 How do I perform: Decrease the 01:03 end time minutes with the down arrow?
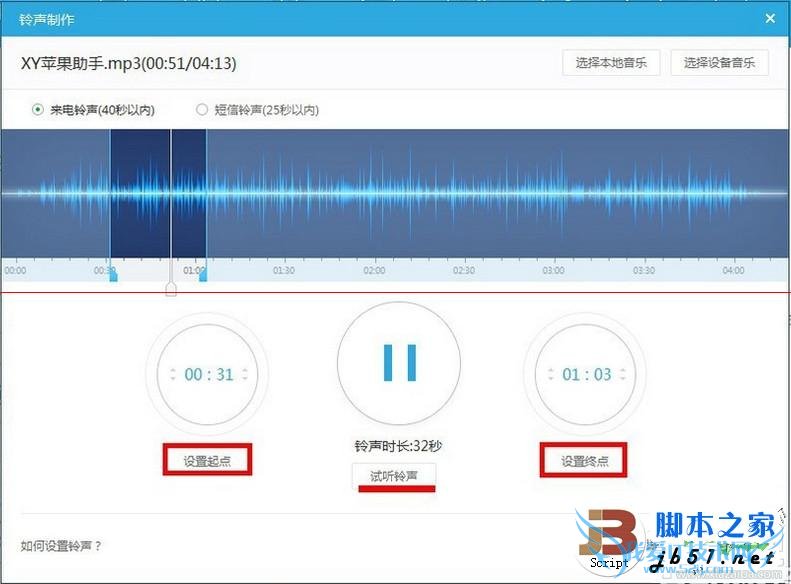(551, 378)
